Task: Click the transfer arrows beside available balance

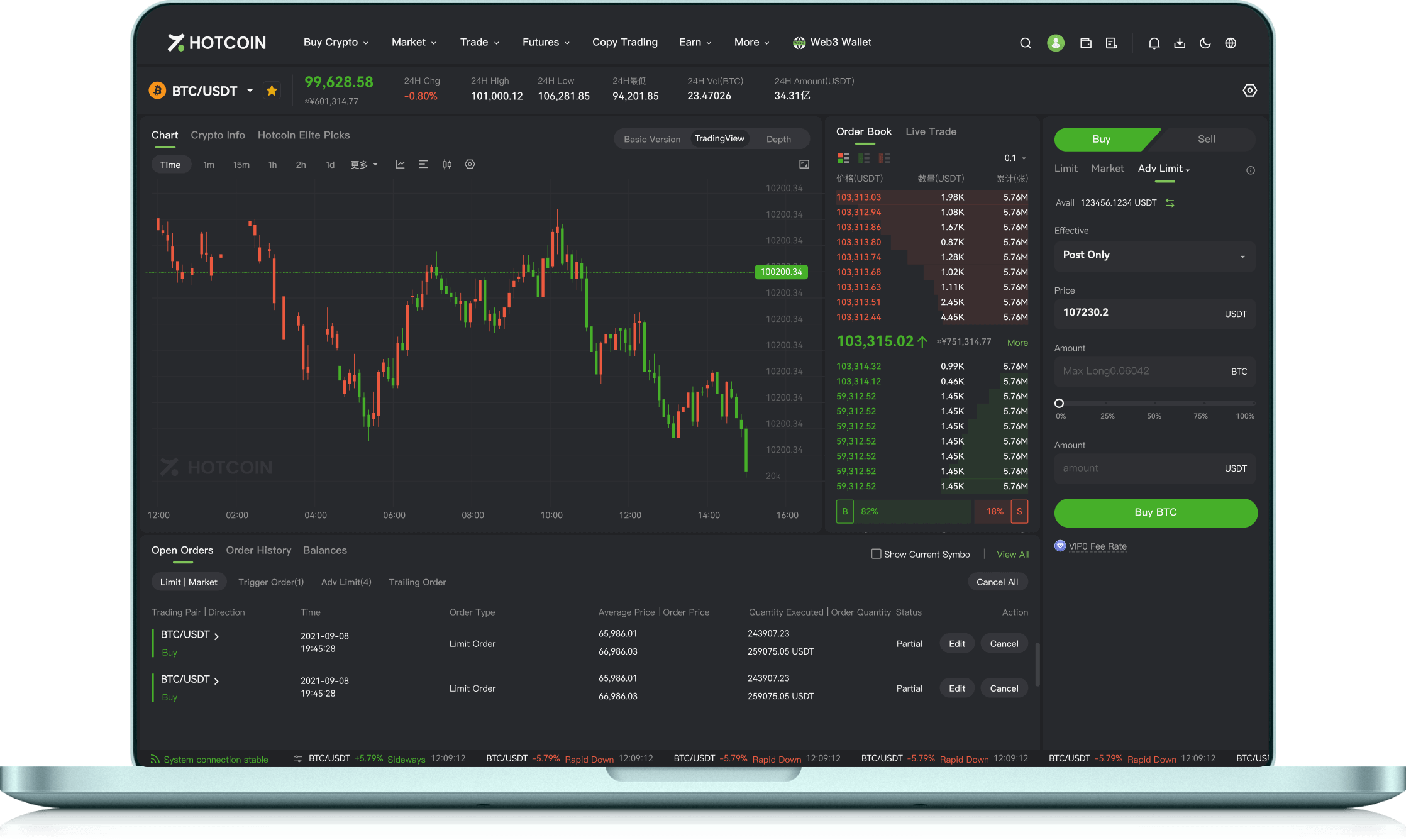Action: coord(1170,202)
